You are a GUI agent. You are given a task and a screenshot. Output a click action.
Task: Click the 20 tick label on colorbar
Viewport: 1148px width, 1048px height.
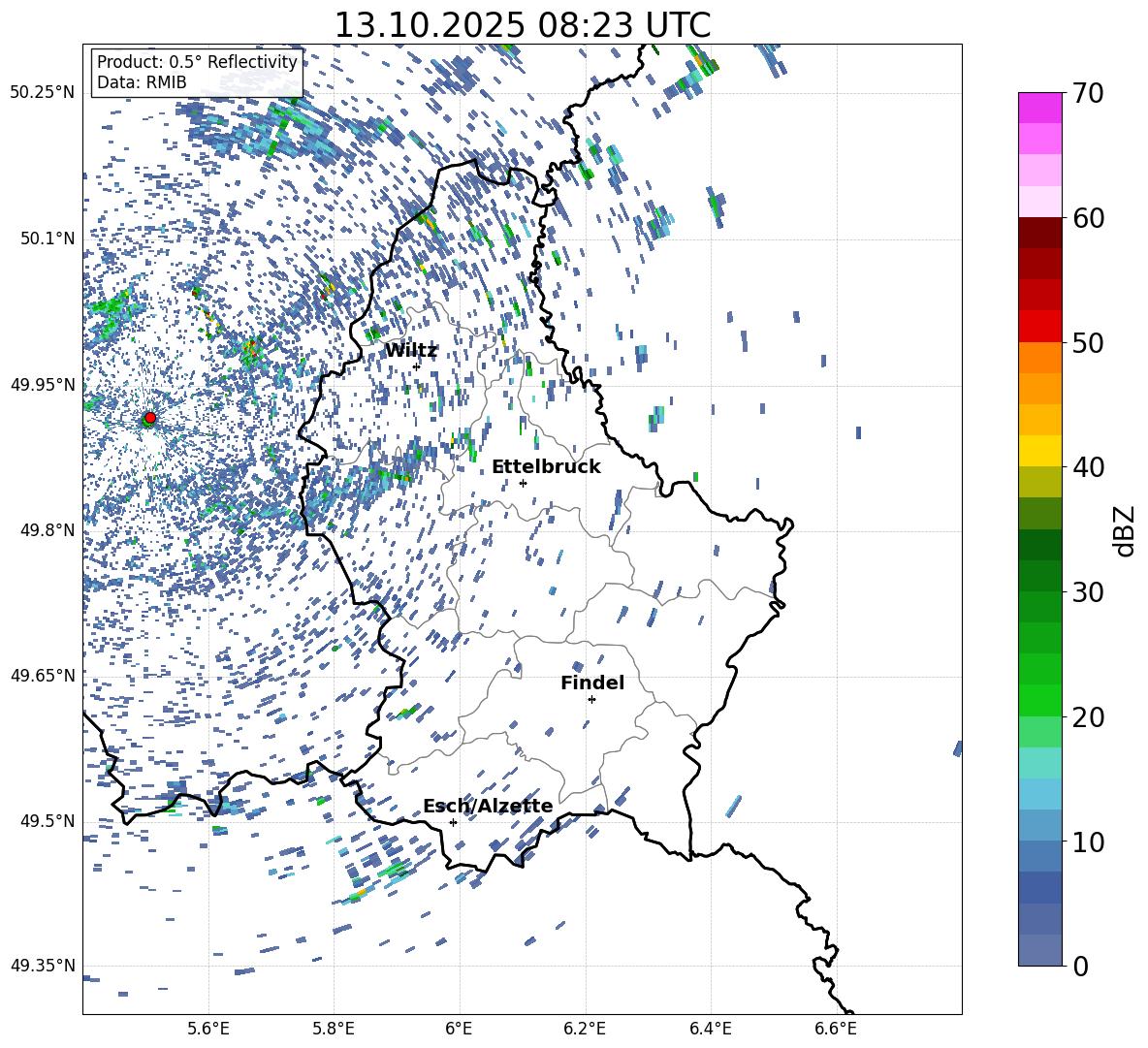(x=1089, y=717)
